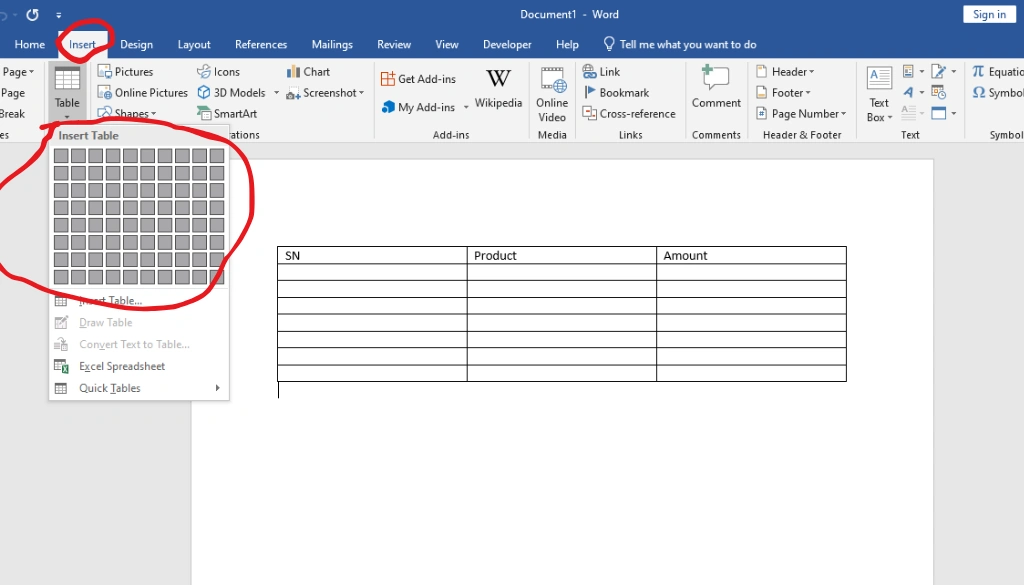The image size is (1024, 585).
Task: Open Online Pictures
Action: pos(142,93)
